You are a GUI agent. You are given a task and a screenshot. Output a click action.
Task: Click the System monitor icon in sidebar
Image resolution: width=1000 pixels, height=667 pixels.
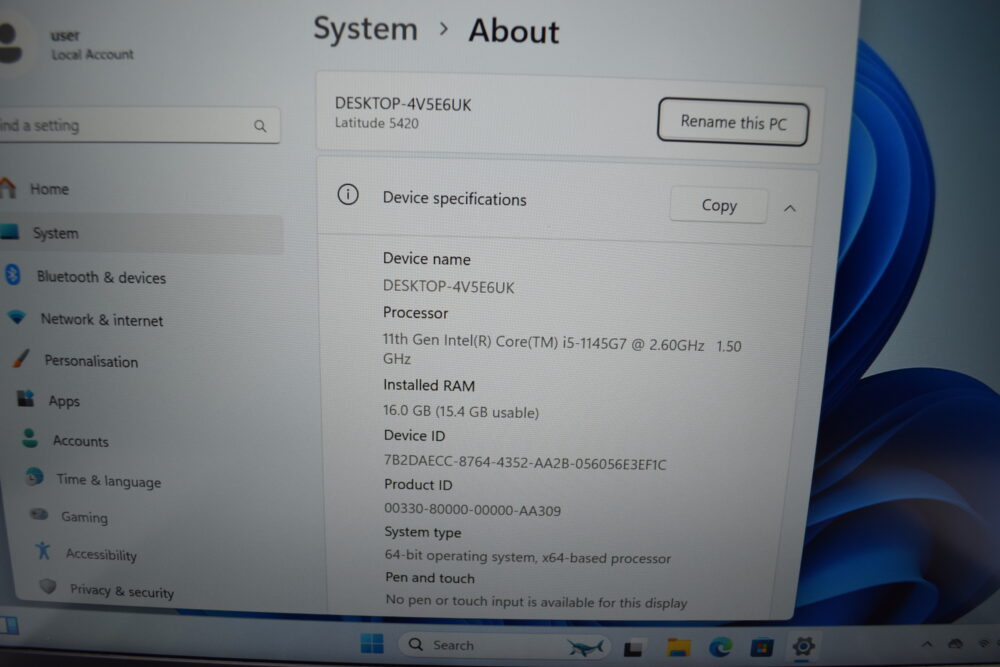tap(10, 231)
